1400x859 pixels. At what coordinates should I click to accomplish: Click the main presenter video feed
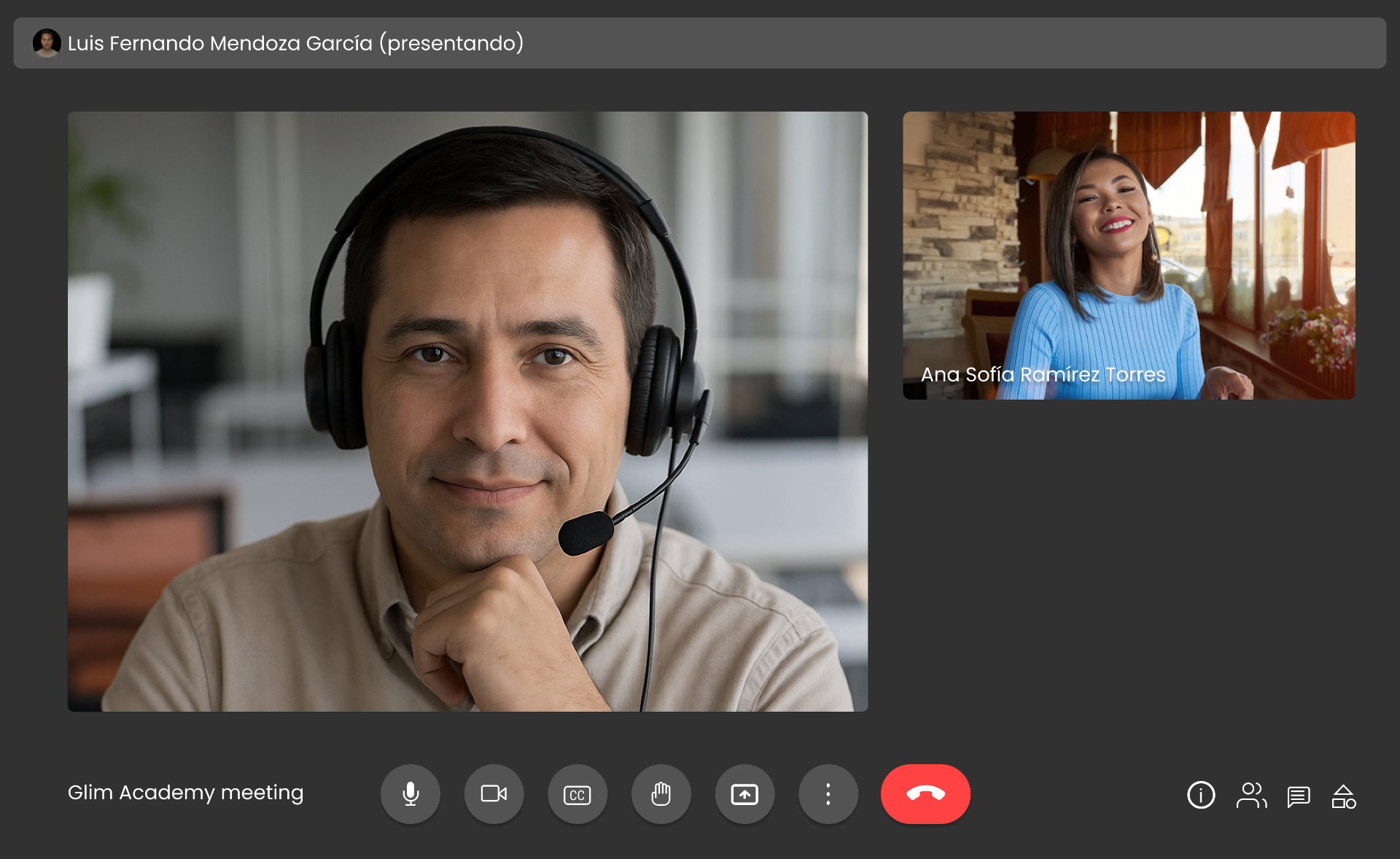pos(467,411)
